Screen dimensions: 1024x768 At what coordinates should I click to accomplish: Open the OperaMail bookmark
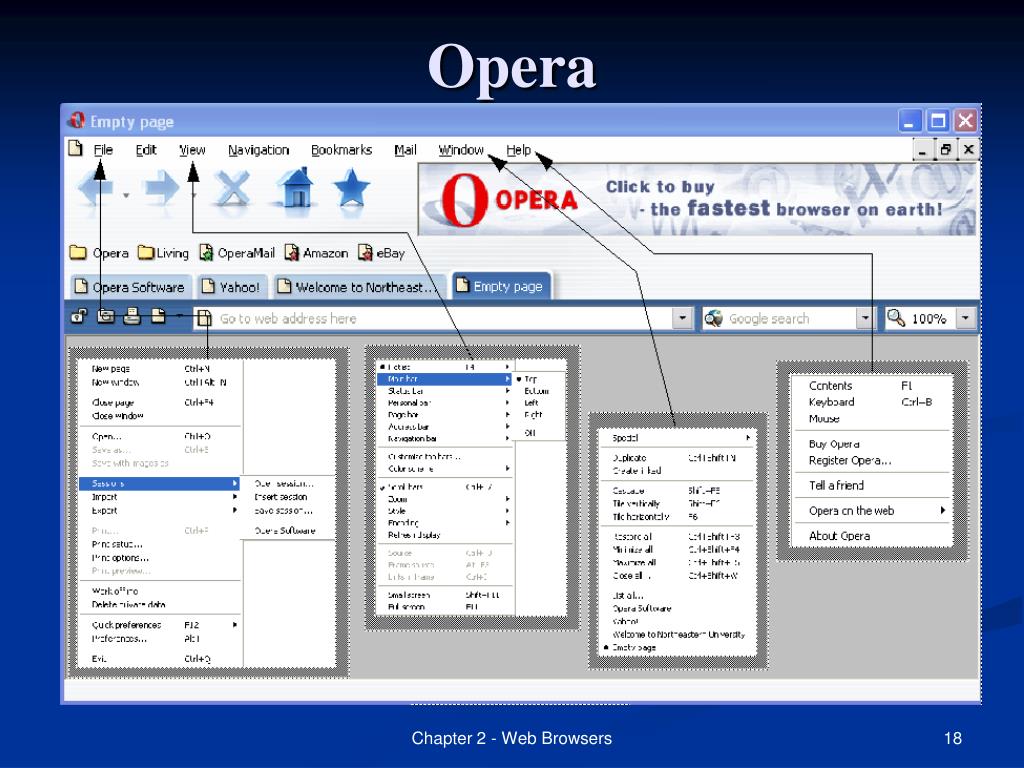click(x=237, y=253)
